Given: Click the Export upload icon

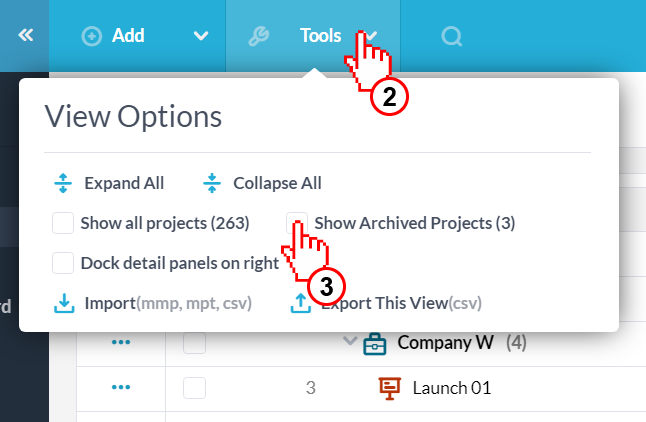Looking at the screenshot, I should 301,303.
